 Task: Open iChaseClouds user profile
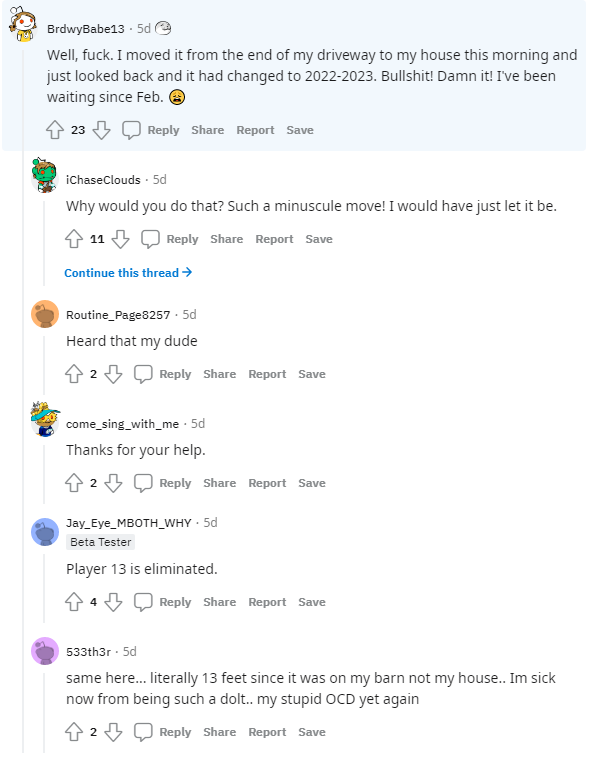point(103,180)
